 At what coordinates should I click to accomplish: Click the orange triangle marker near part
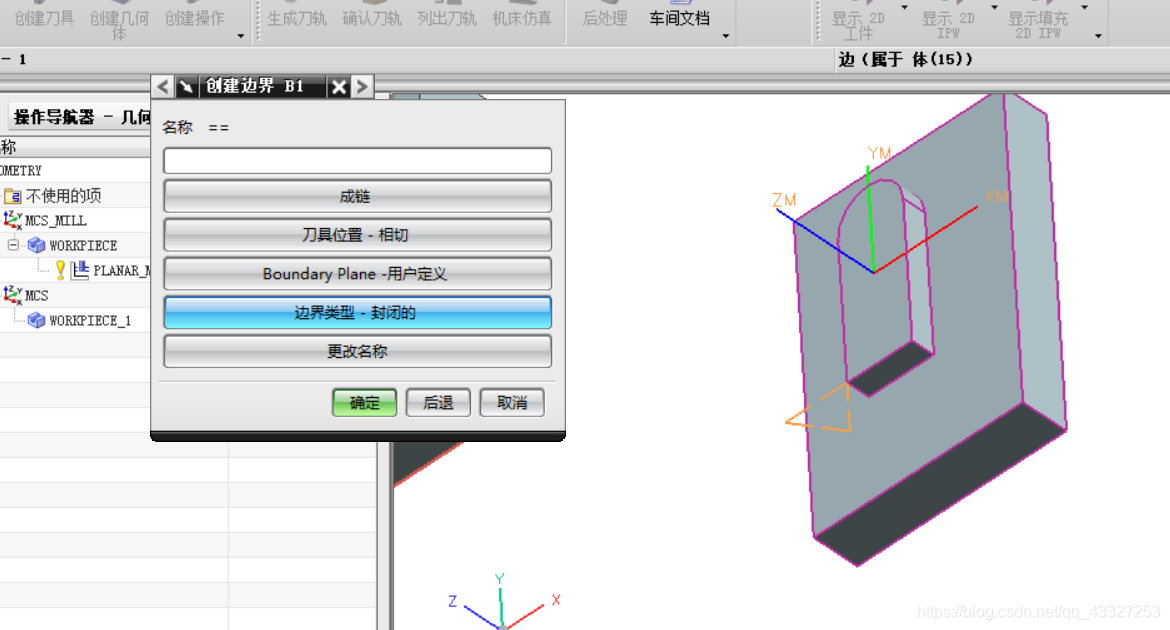(821, 408)
